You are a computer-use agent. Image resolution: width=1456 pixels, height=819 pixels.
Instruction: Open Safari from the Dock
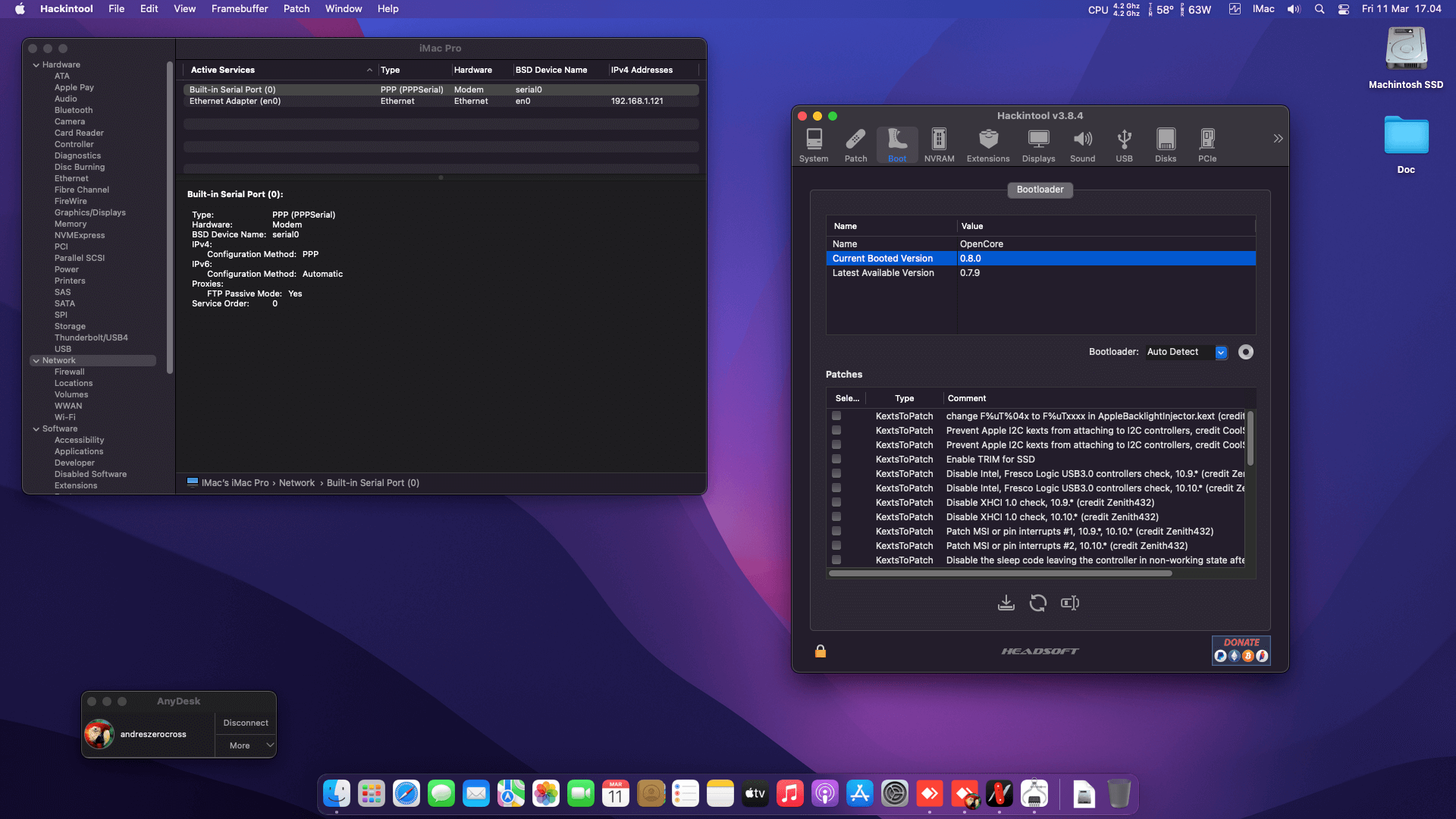coord(406,794)
